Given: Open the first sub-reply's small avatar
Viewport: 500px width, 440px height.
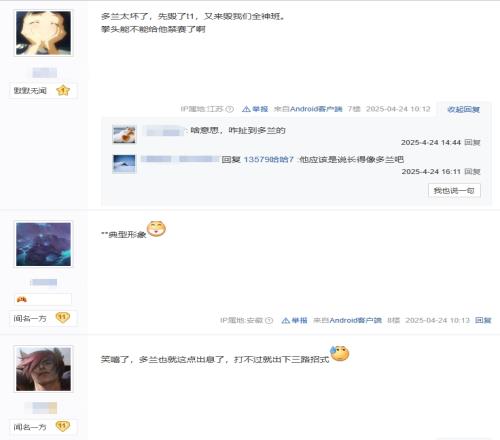Looking at the screenshot, I should 124,135.
